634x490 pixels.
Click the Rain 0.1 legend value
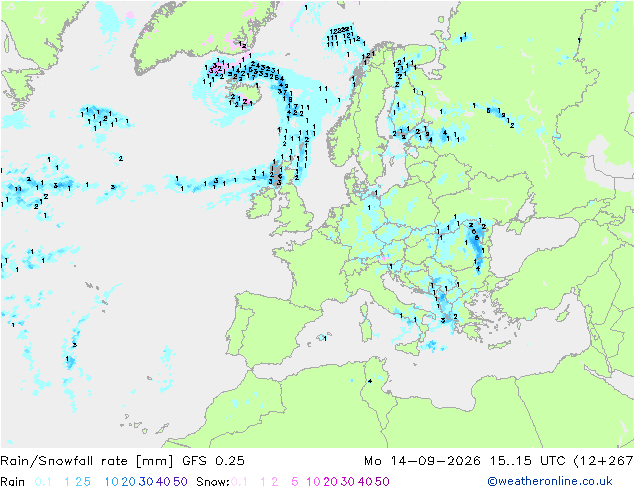(x=43, y=482)
